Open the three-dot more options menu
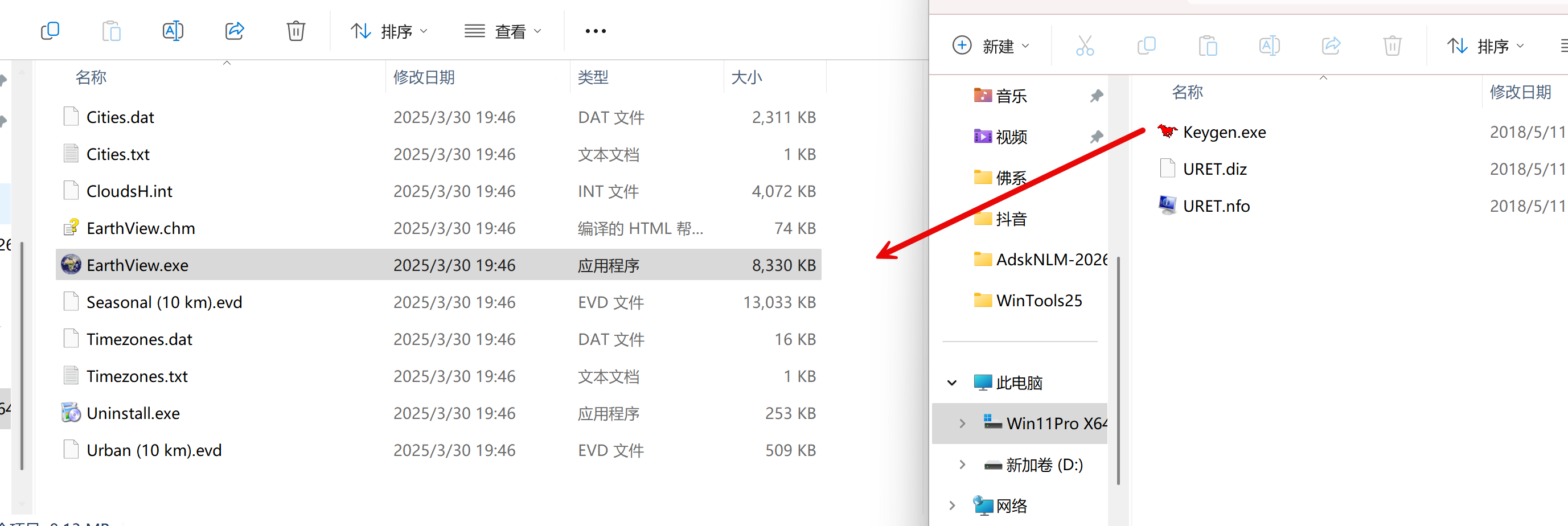Viewport: 1568px width, 526px height. 595,31
